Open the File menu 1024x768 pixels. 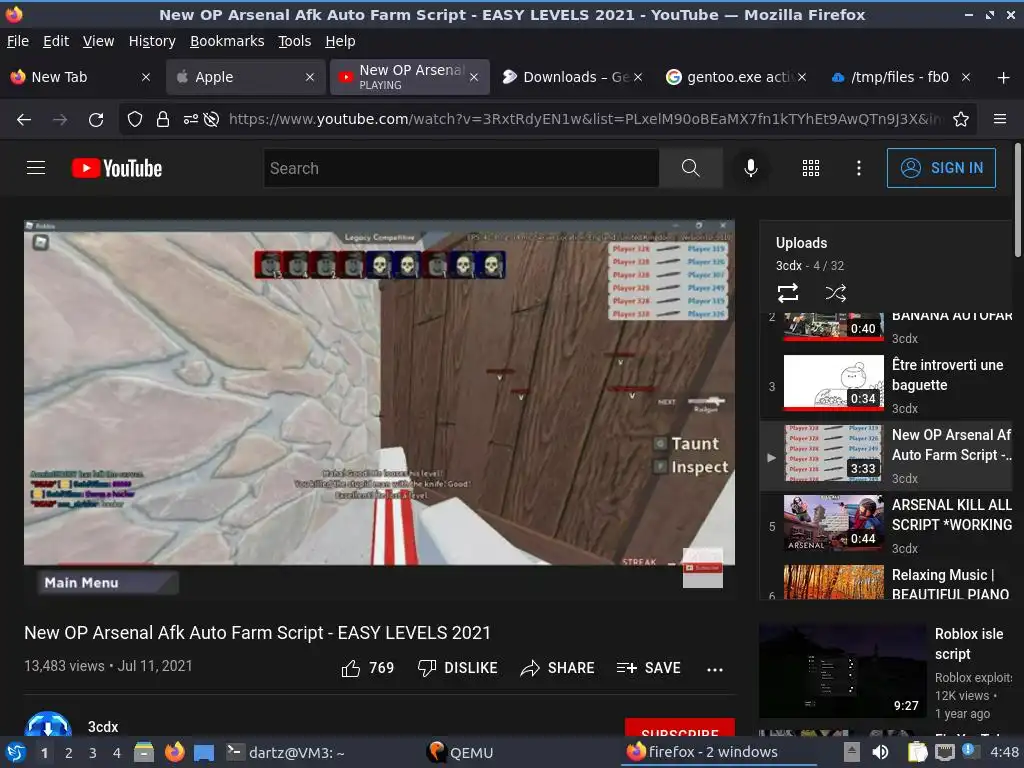18,41
